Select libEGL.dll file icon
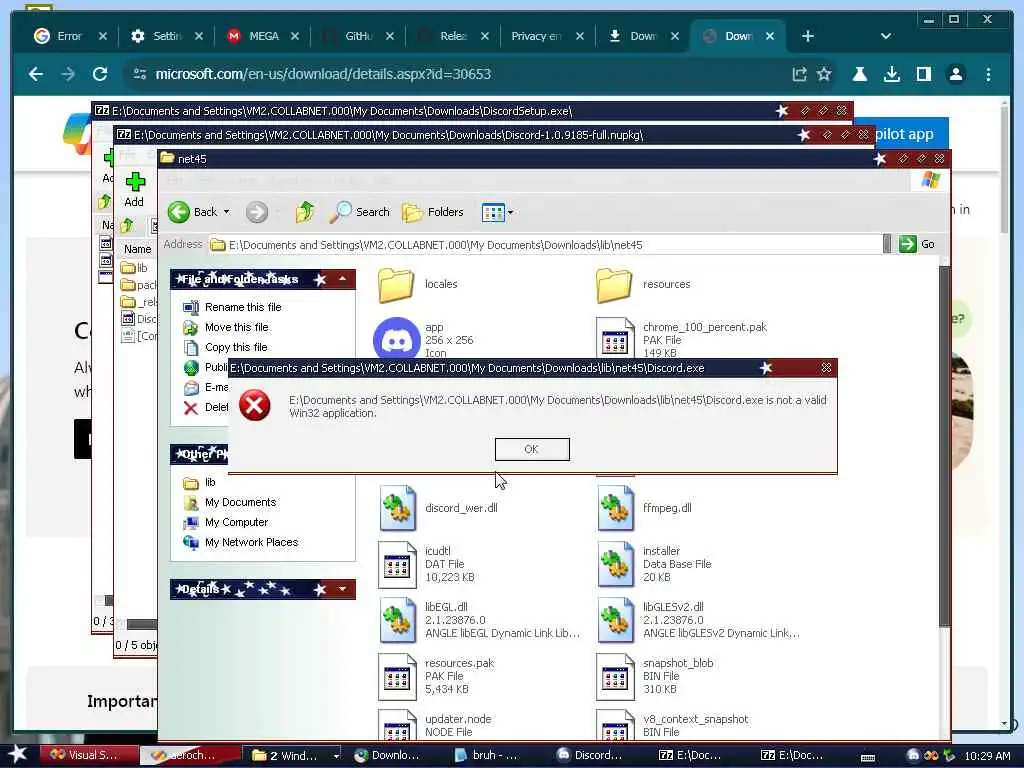Screen dimensions: 1024x768 coord(397,620)
